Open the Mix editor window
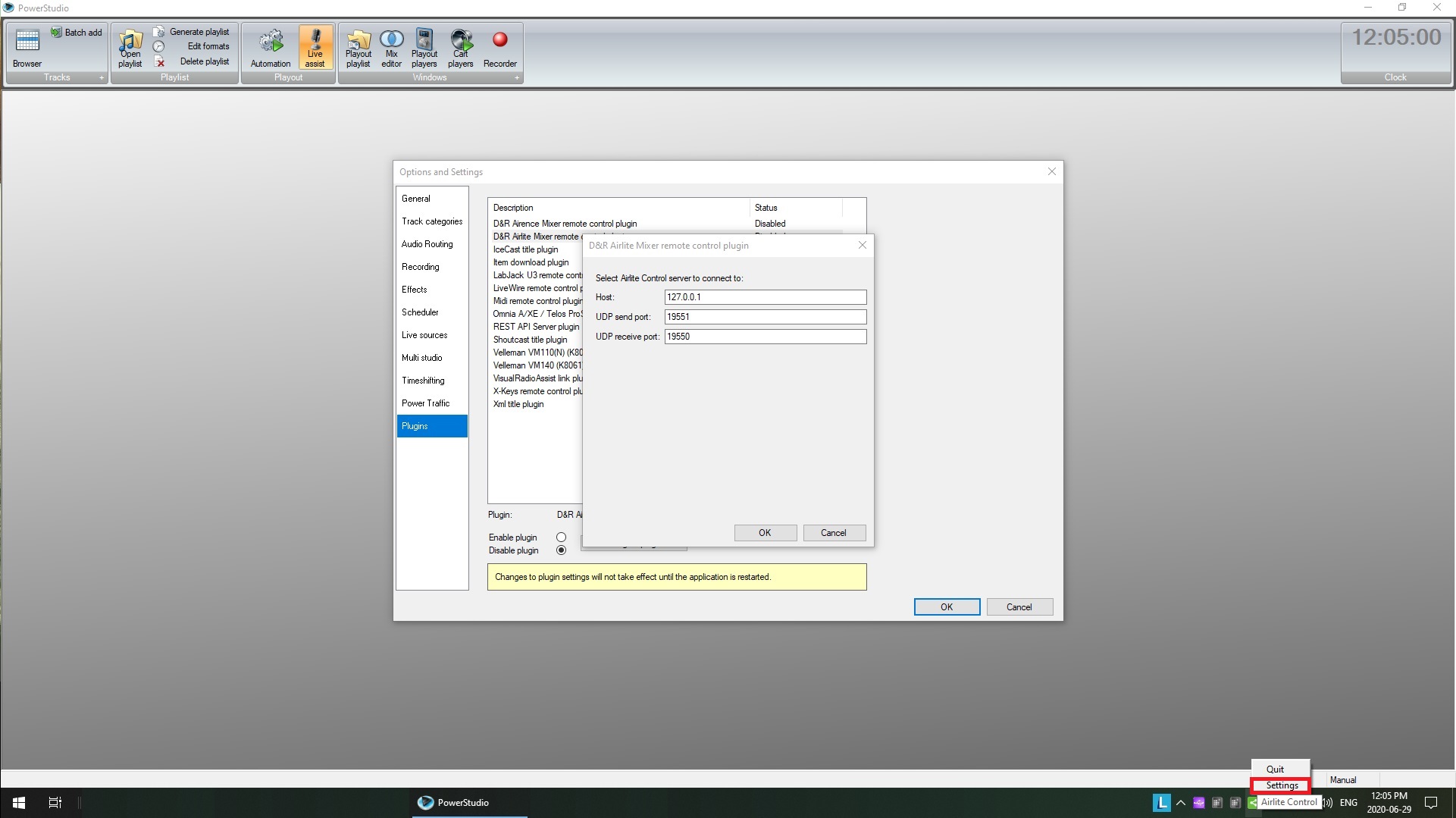The width and height of the screenshot is (1456, 818). point(391,47)
